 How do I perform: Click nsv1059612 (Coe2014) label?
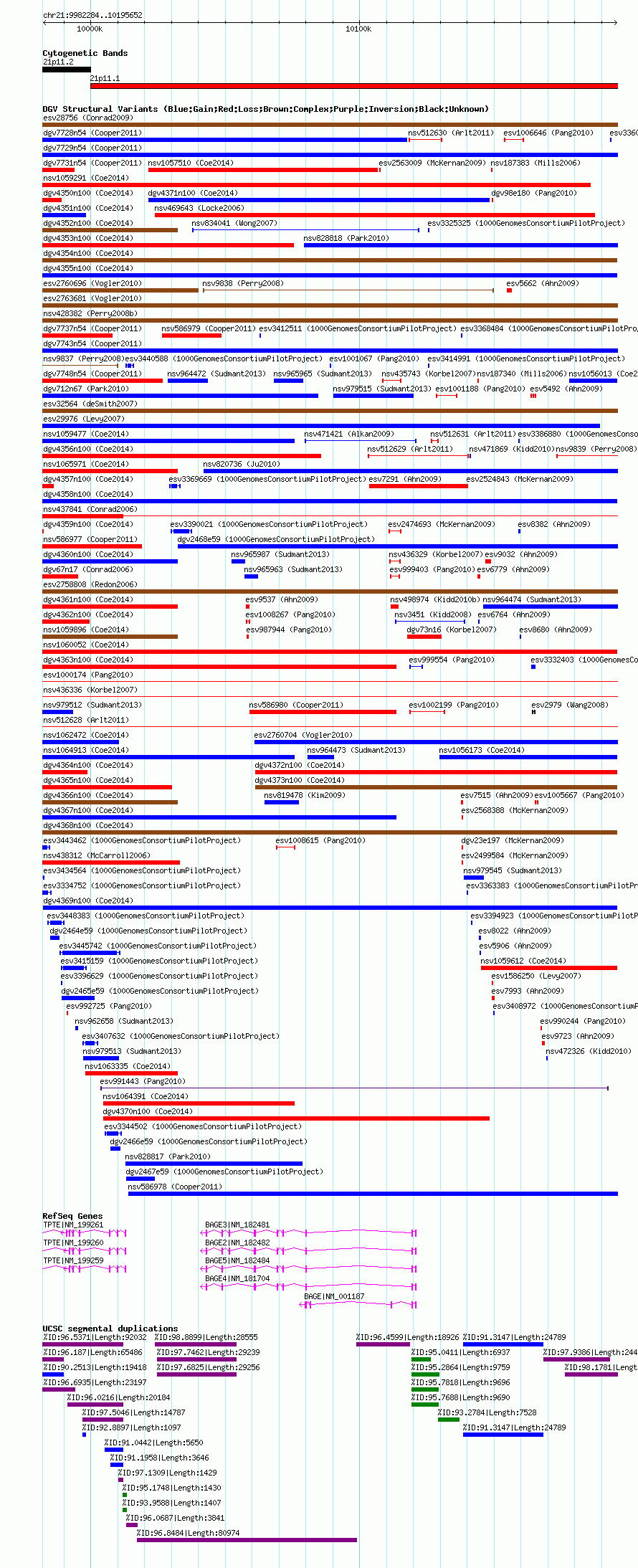[x=523, y=961]
